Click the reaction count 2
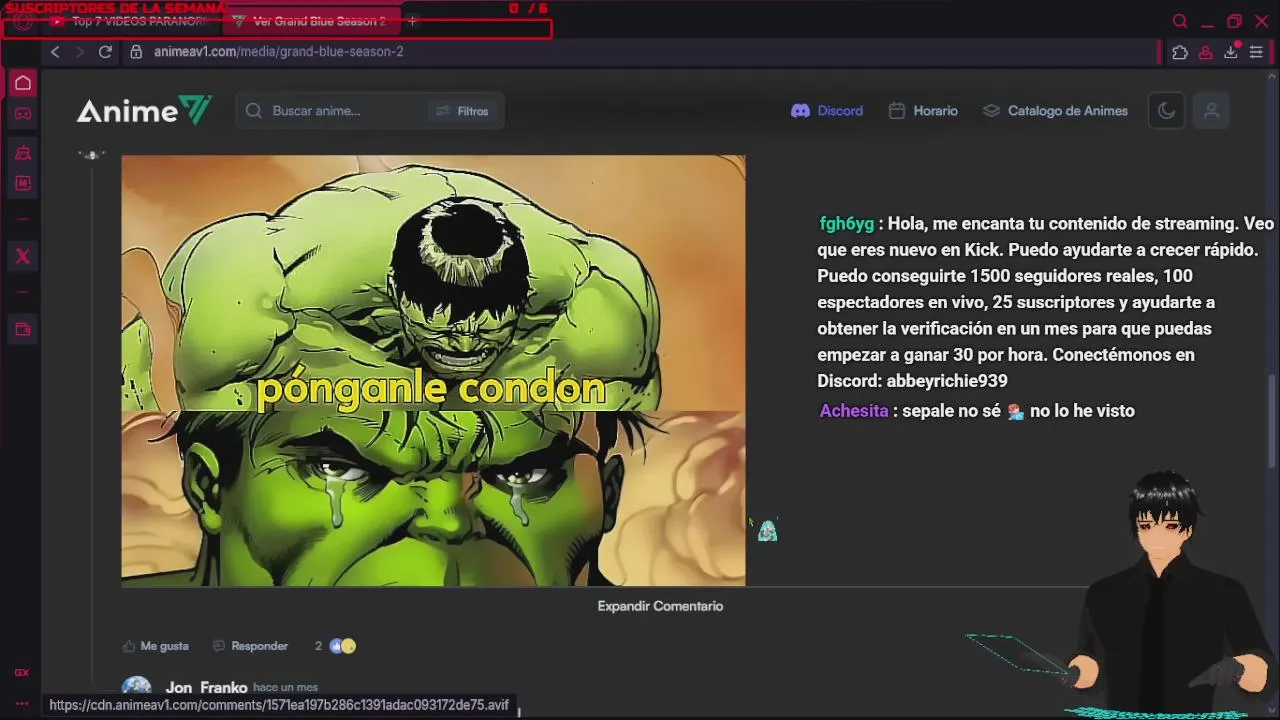Screen dimensions: 1280x720 pos(318,646)
